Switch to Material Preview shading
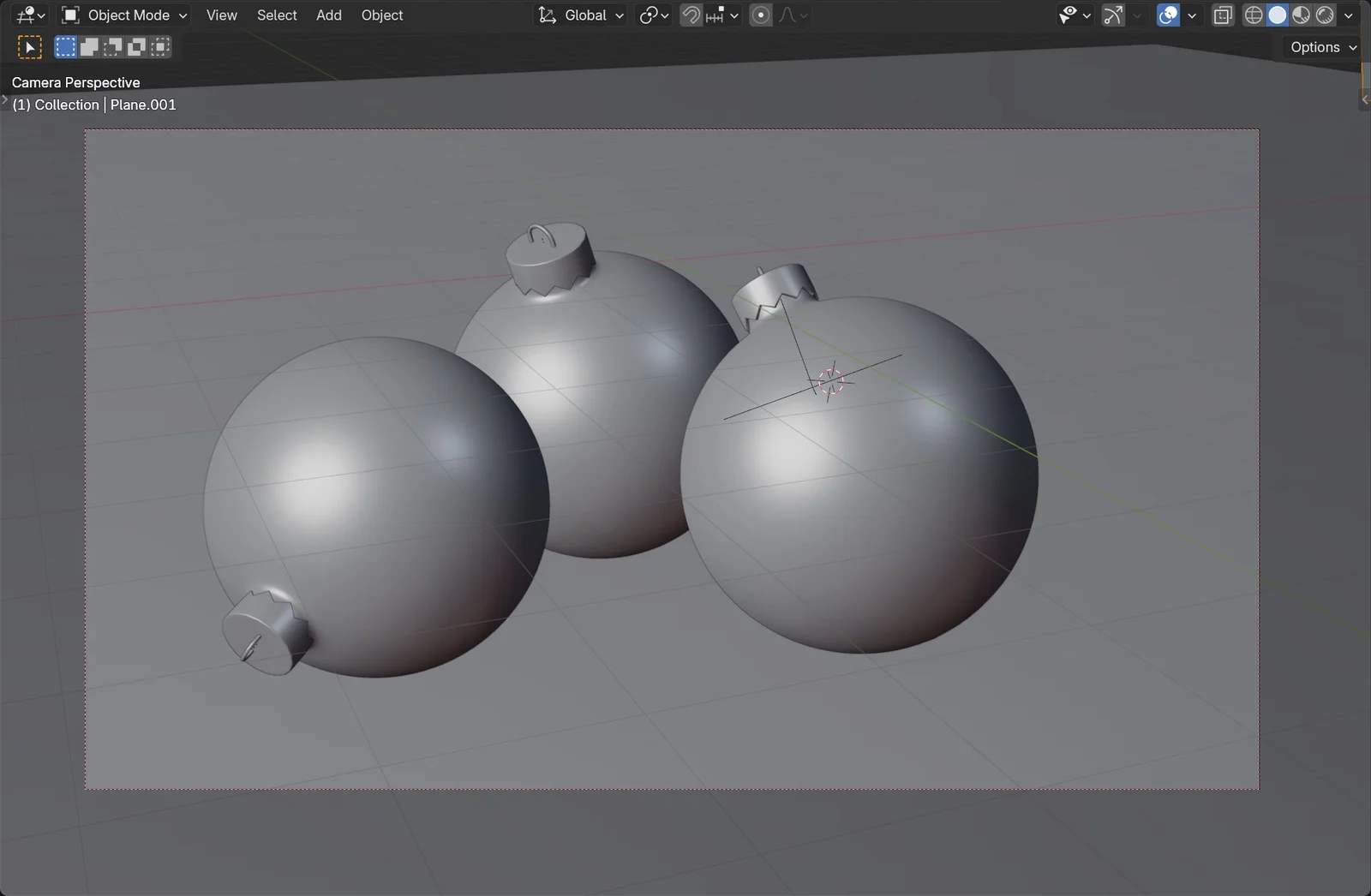The height and width of the screenshot is (896, 1371). pos(1302,15)
